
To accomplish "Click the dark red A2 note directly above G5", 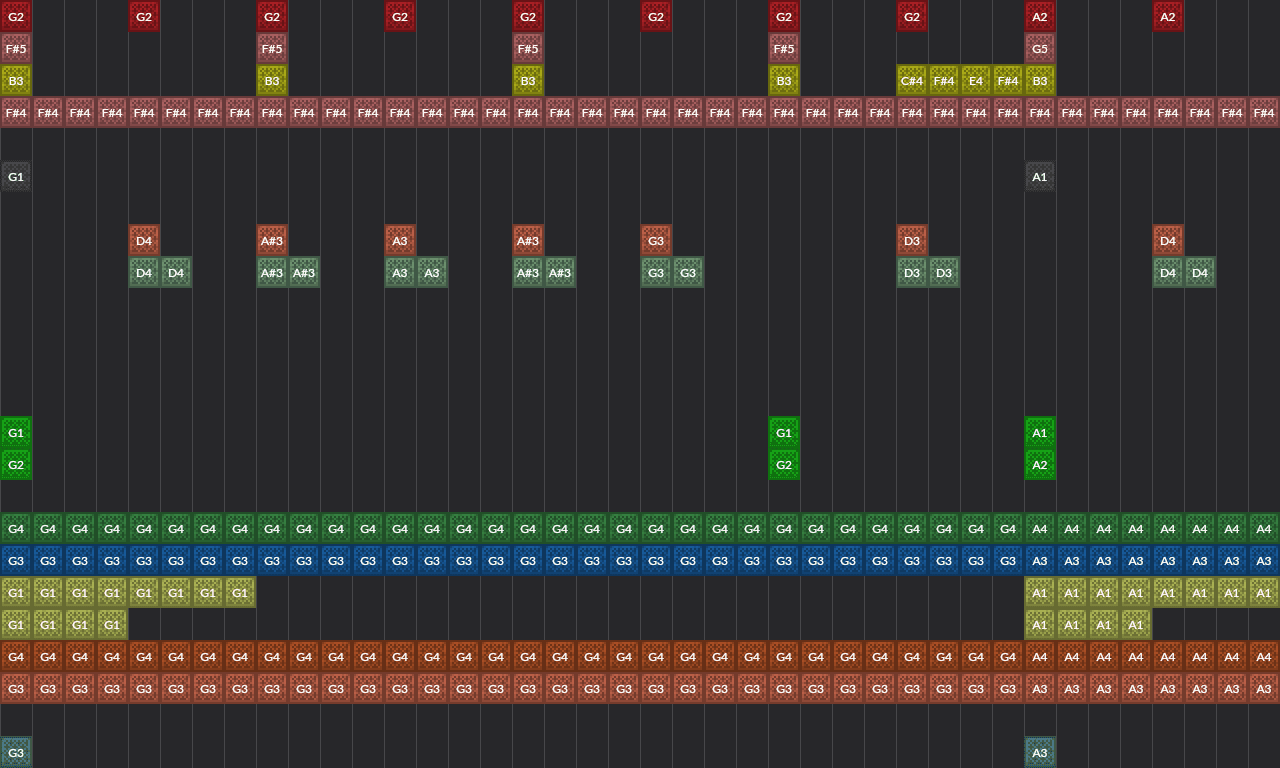I will tap(1040, 16).
